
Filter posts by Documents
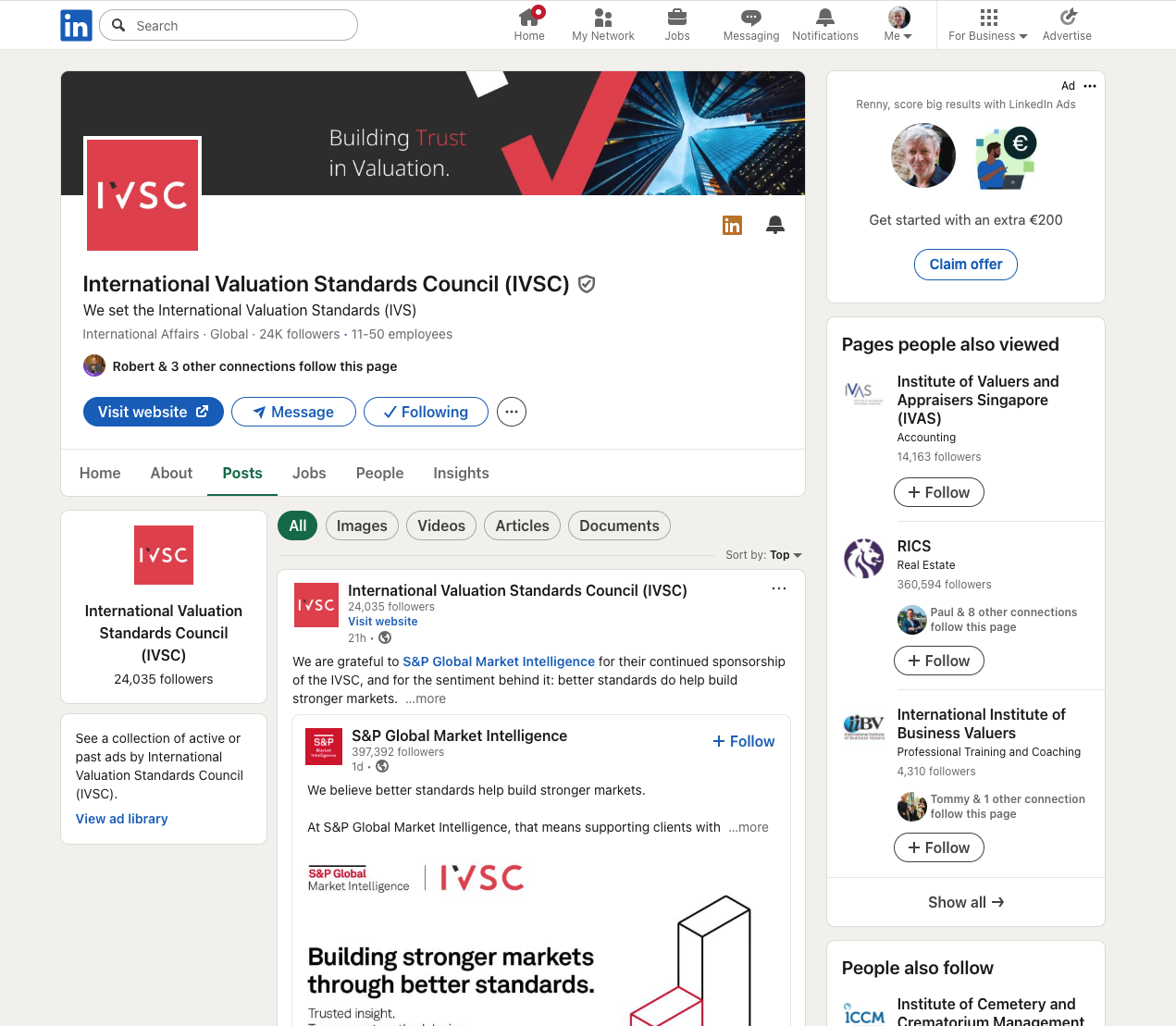pyautogui.click(x=619, y=525)
